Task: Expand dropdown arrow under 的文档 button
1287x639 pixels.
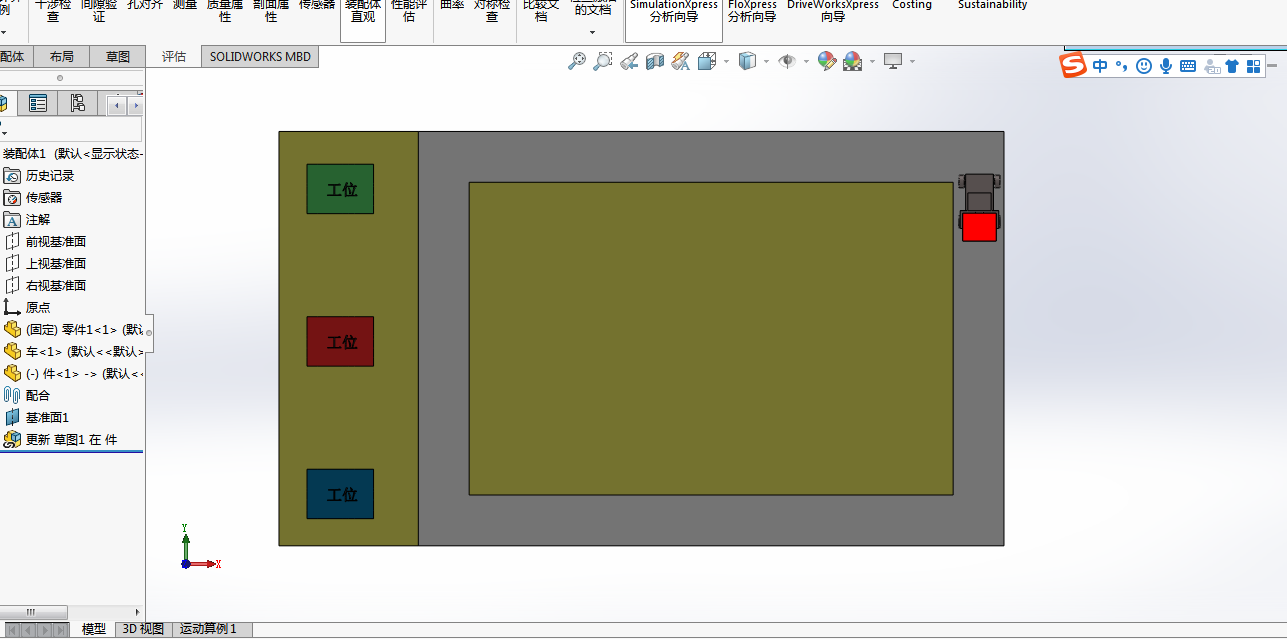Action: 592,32
